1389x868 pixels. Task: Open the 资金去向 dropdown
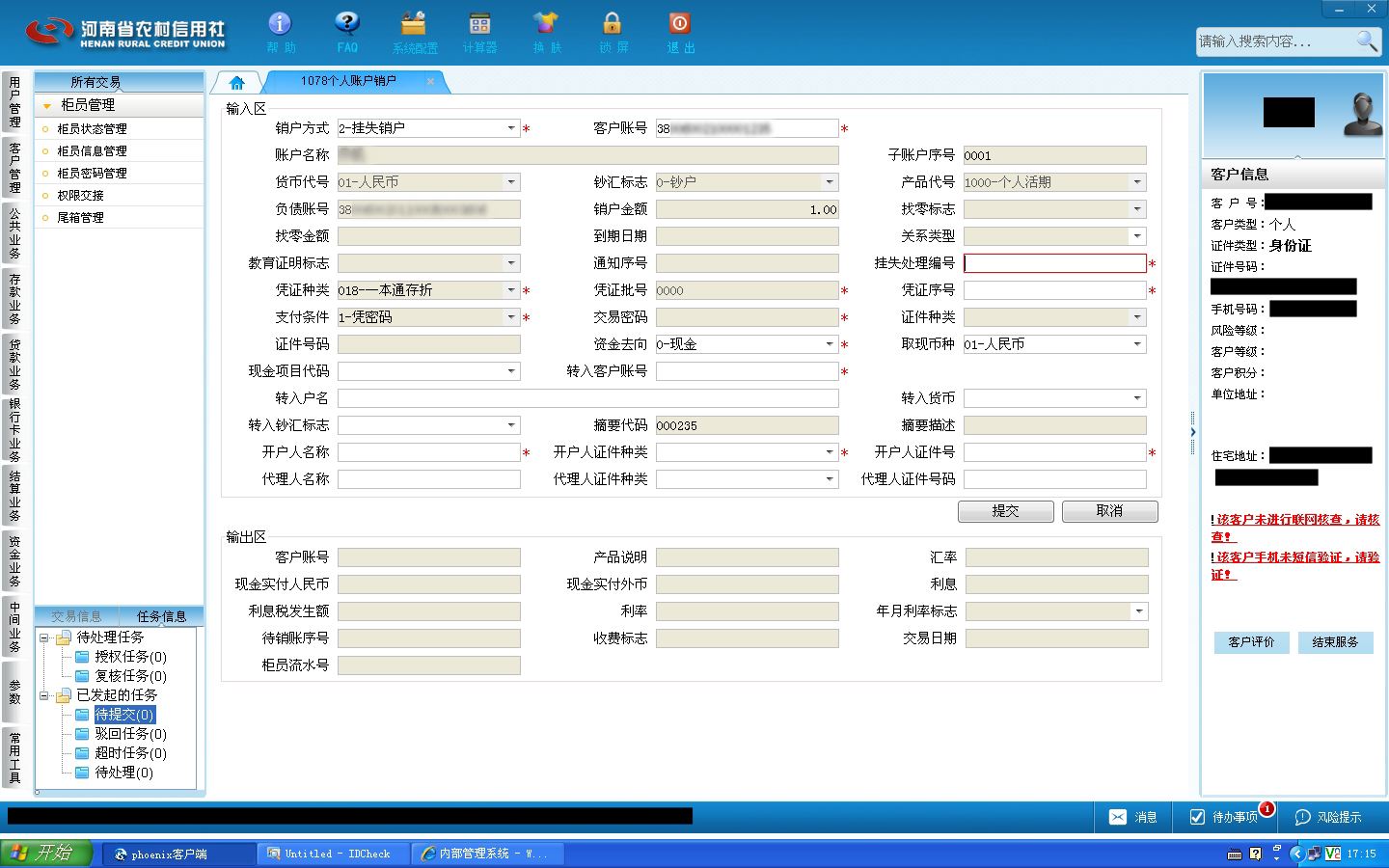click(x=830, y=344)
